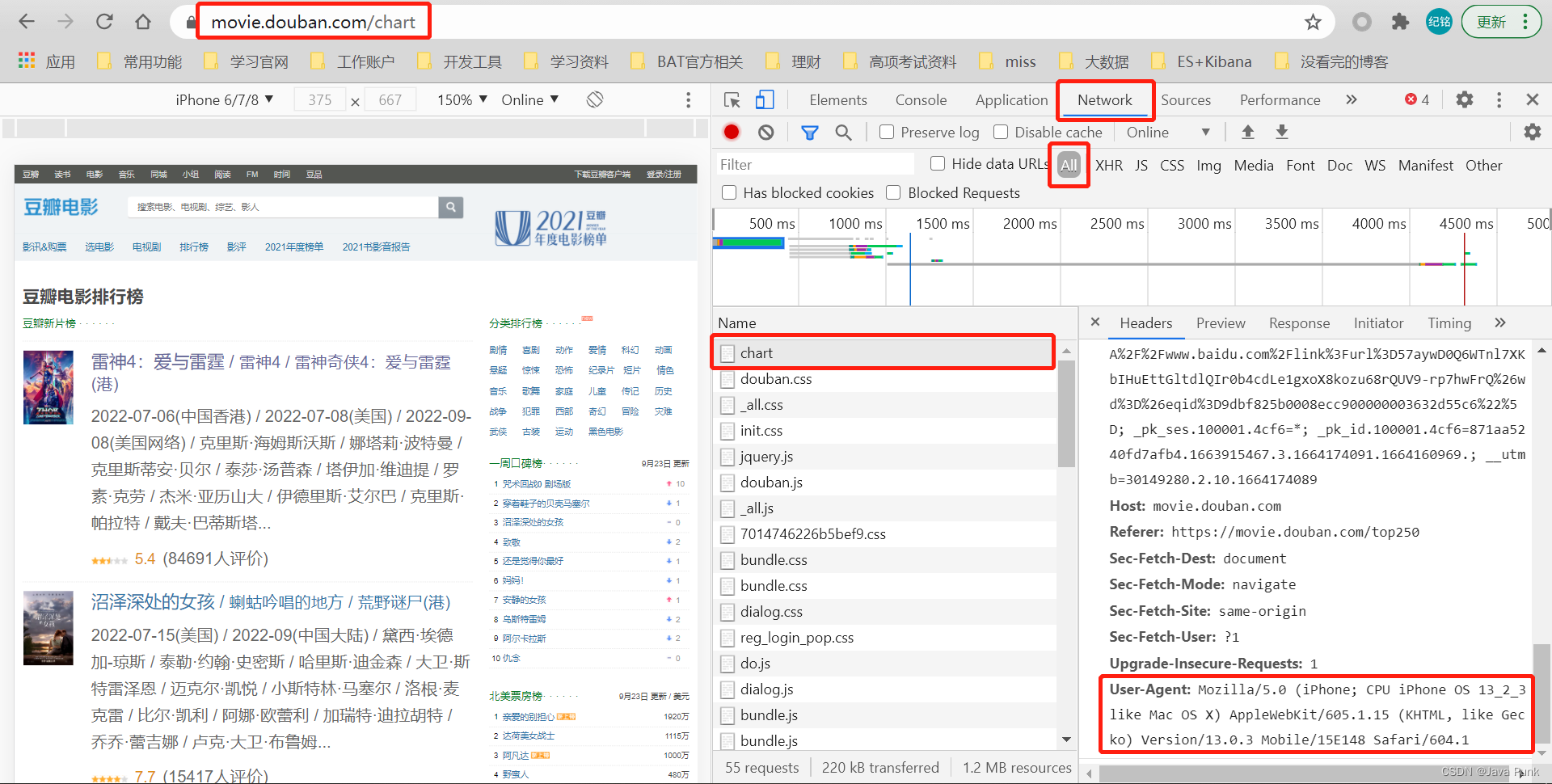The height and width of the screenshot is (784, 1552).
Task: Import a HAR file
Action: coord(1248,132)
